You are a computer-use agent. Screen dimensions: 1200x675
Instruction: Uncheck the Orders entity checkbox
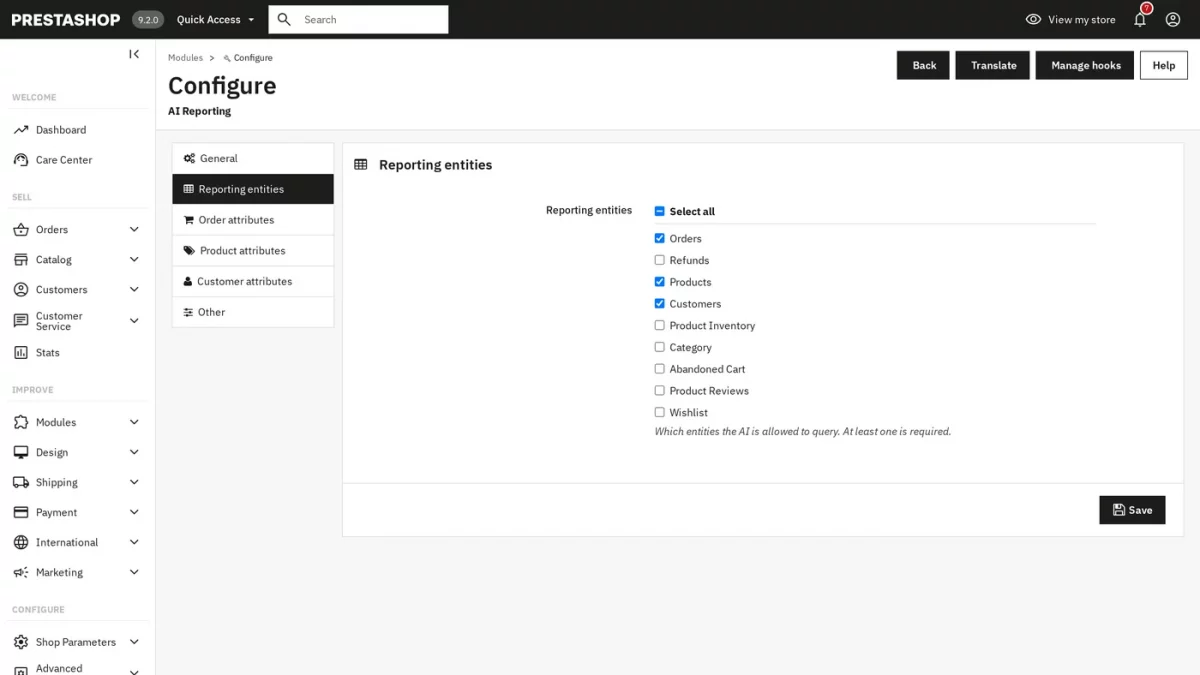[x=659, y=238]
